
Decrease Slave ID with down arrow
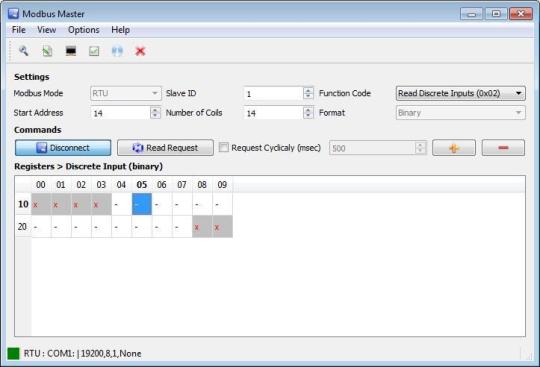(308, 96)
